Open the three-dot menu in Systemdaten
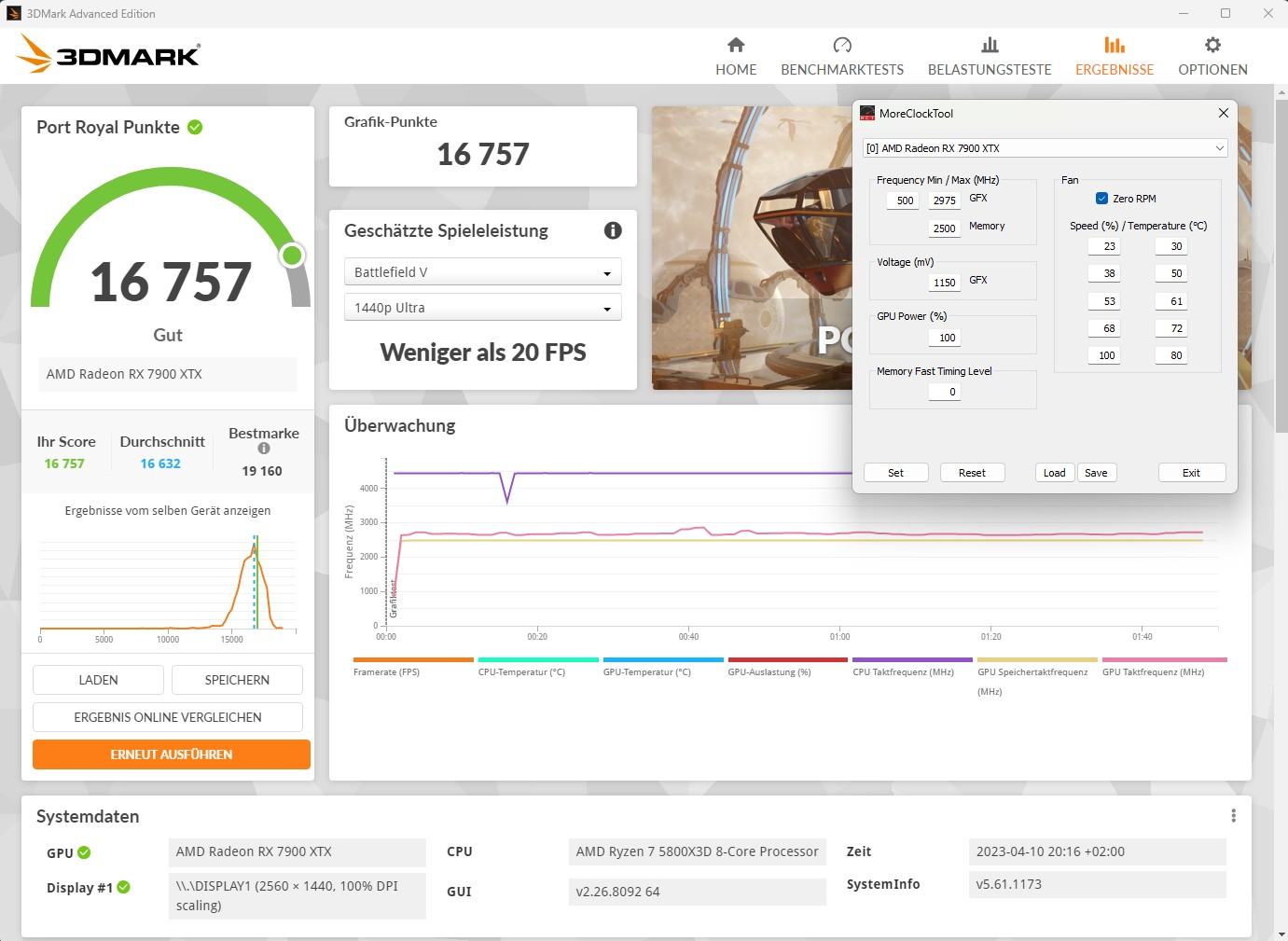This screenshot has height=941, width=1288. click(1233, 816)
